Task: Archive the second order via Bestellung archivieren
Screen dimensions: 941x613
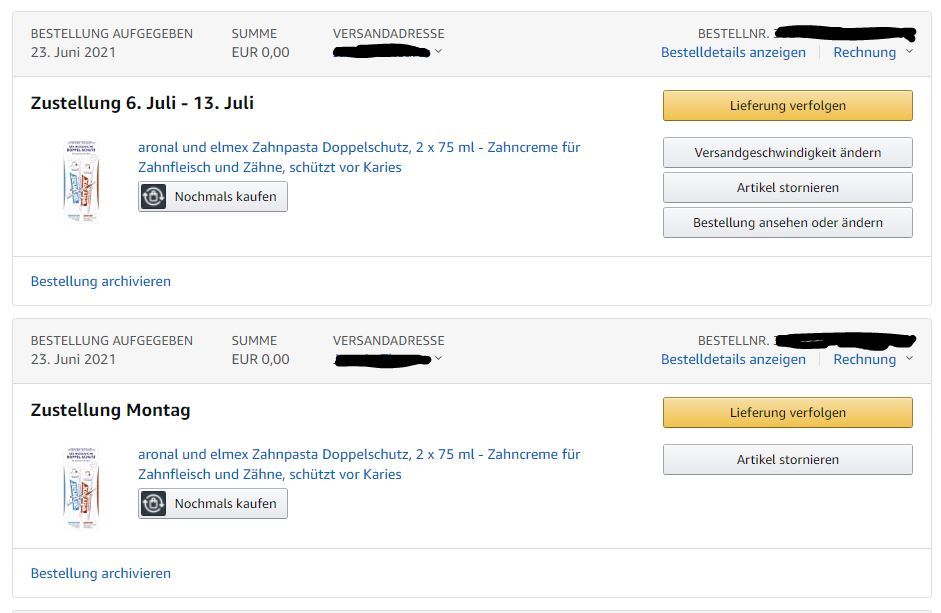Action: (101, 573)
